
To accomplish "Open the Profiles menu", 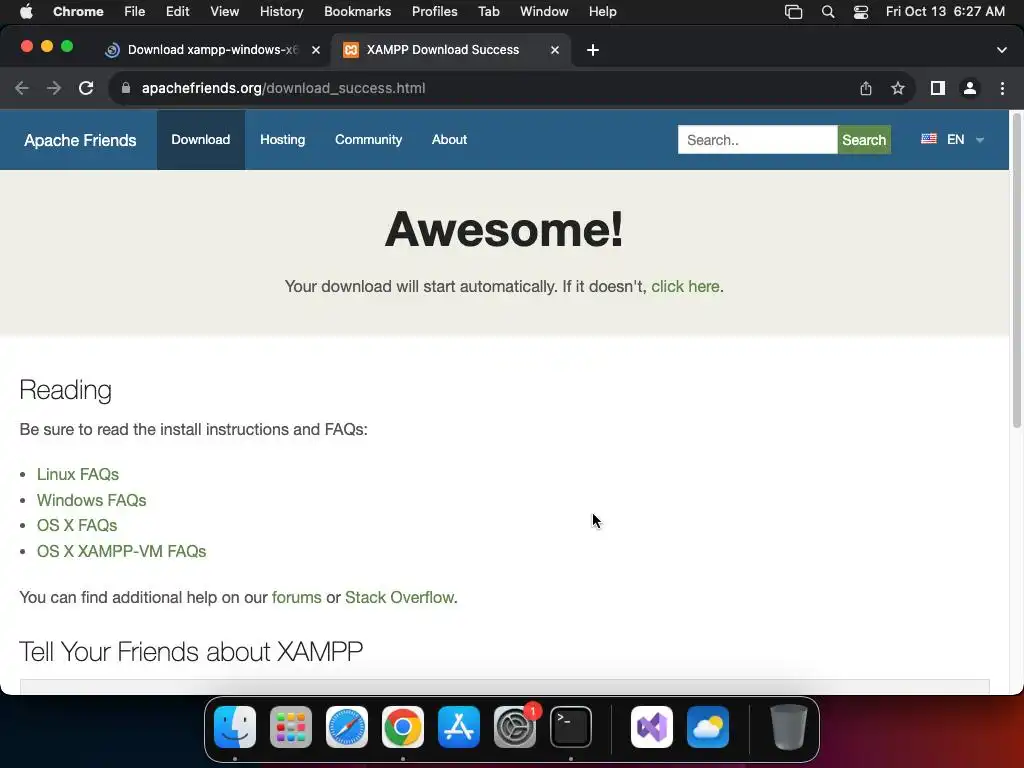I will pos(434,12).
